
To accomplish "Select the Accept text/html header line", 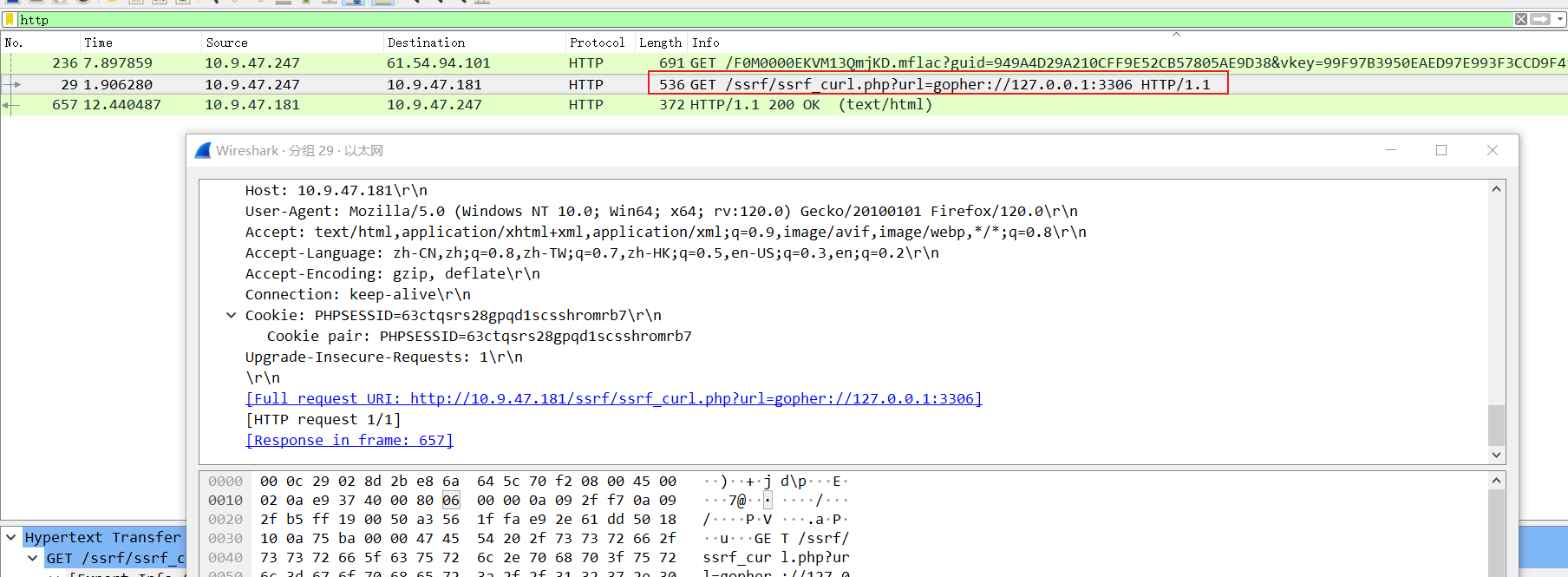I will (x=666, y=232).
